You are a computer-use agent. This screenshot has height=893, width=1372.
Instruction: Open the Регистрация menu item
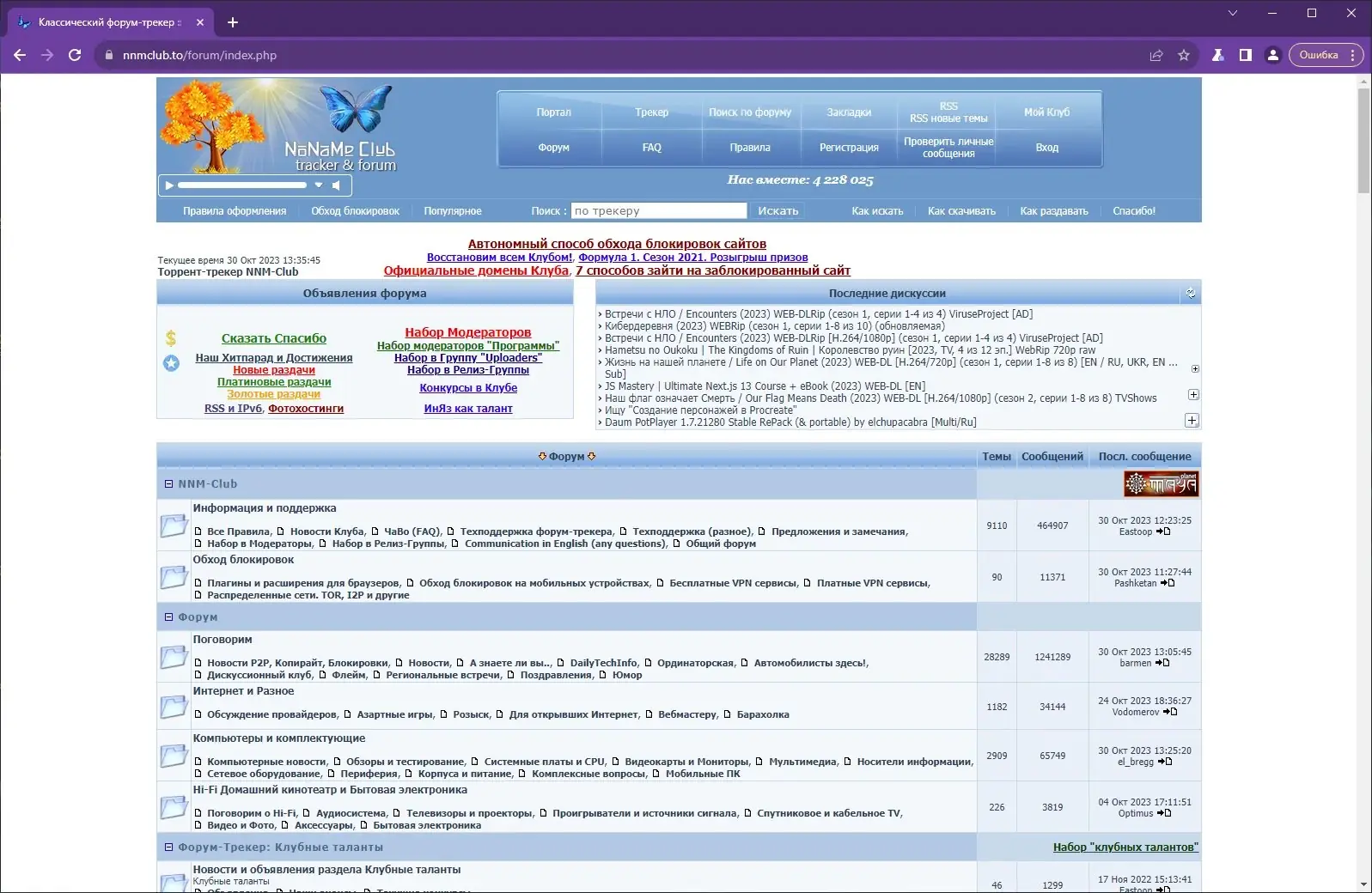pos(849,148)
